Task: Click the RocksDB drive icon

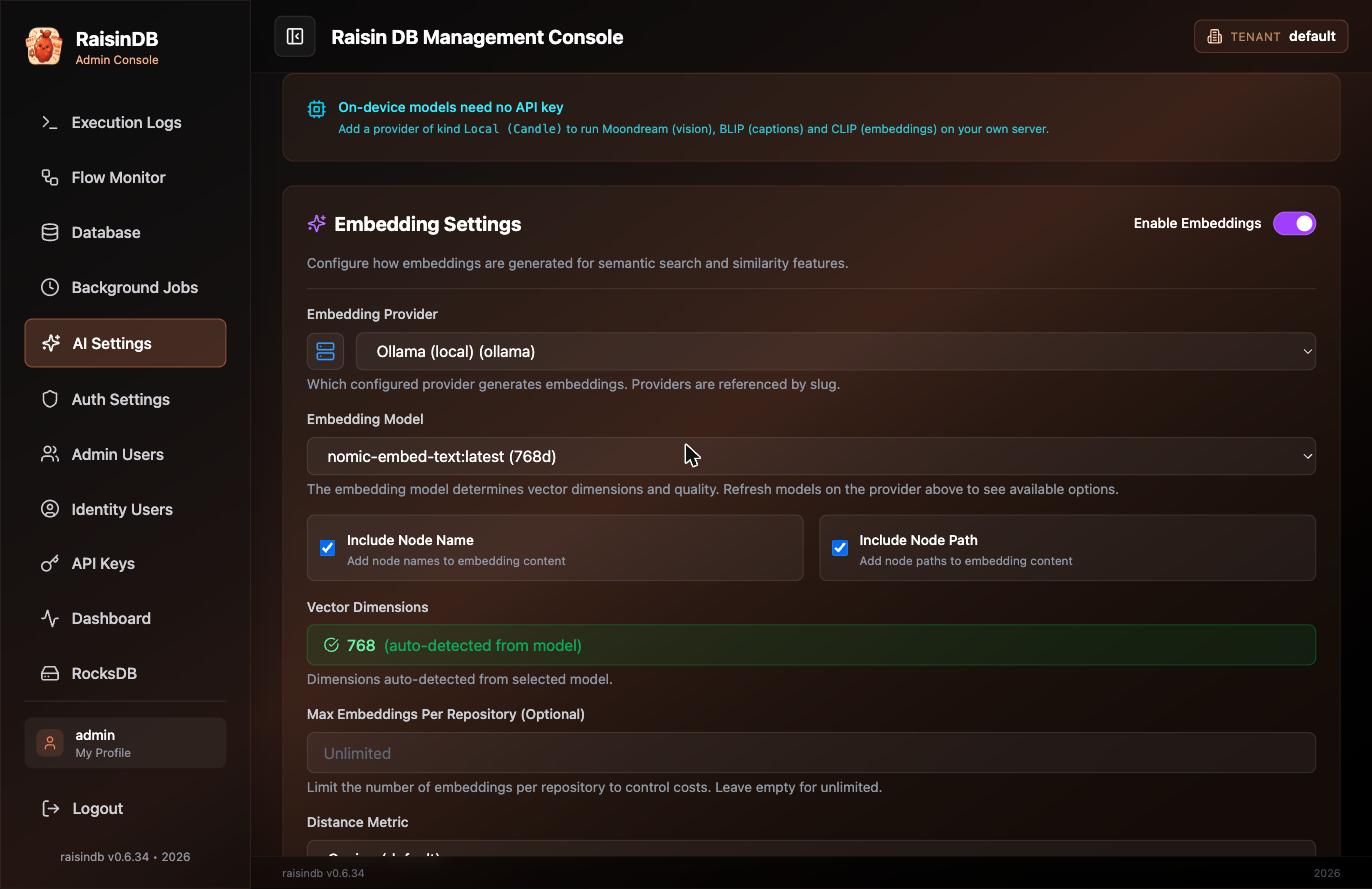Action: tap(49, 673)
